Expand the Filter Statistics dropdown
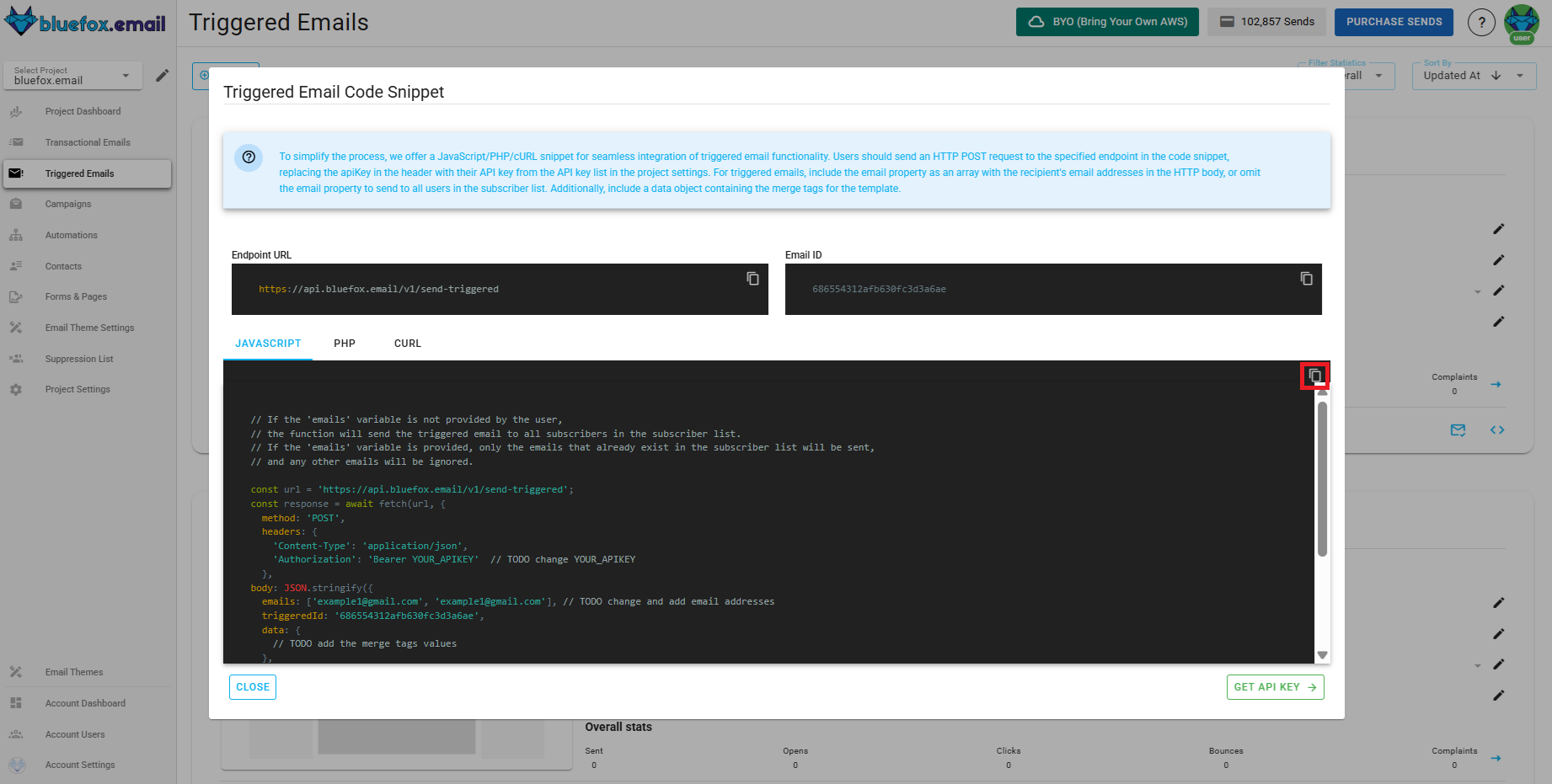The height and width of the screenshot is (784, 1552). point(1378,75)
